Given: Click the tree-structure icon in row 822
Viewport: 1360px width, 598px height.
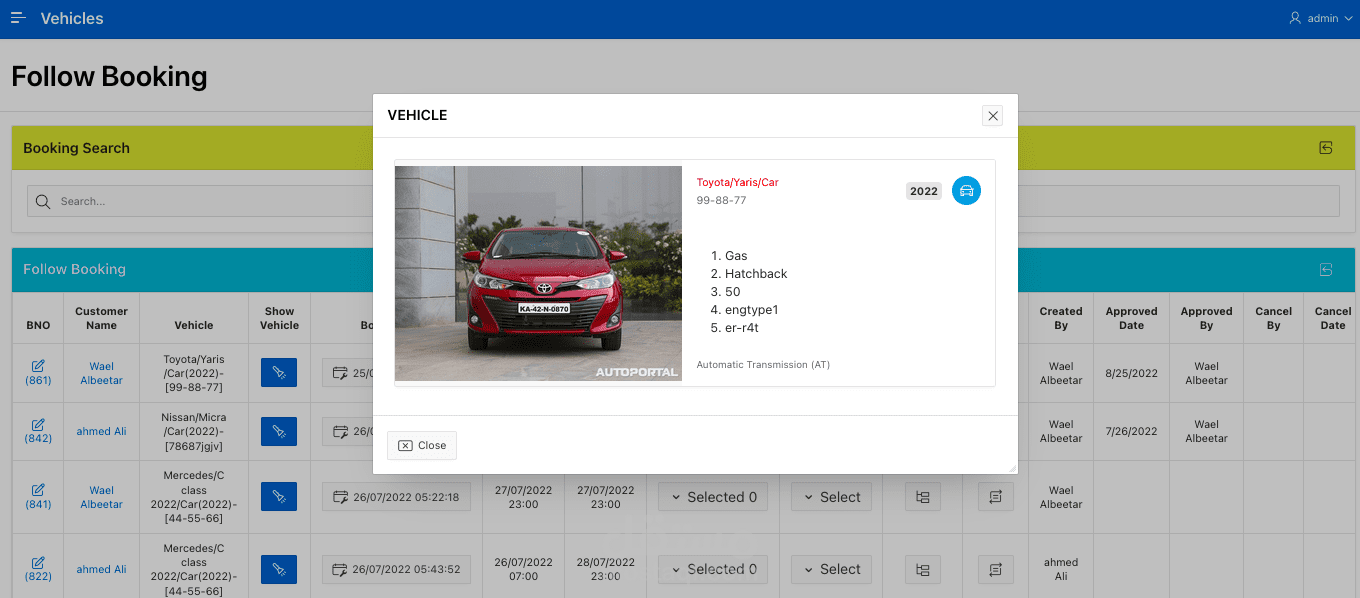Looking at the screenshot, I should 922,569.
